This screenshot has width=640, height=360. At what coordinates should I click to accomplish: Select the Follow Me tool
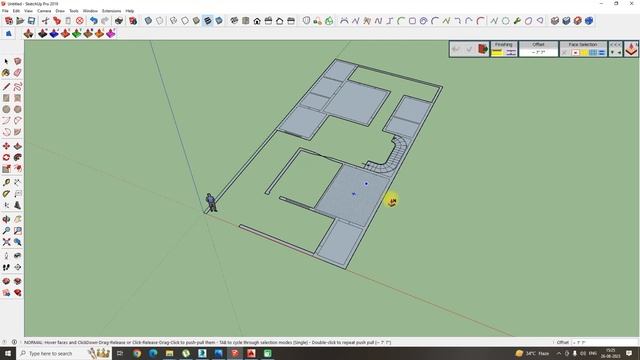pyautogui.click(x=18, y=157)
